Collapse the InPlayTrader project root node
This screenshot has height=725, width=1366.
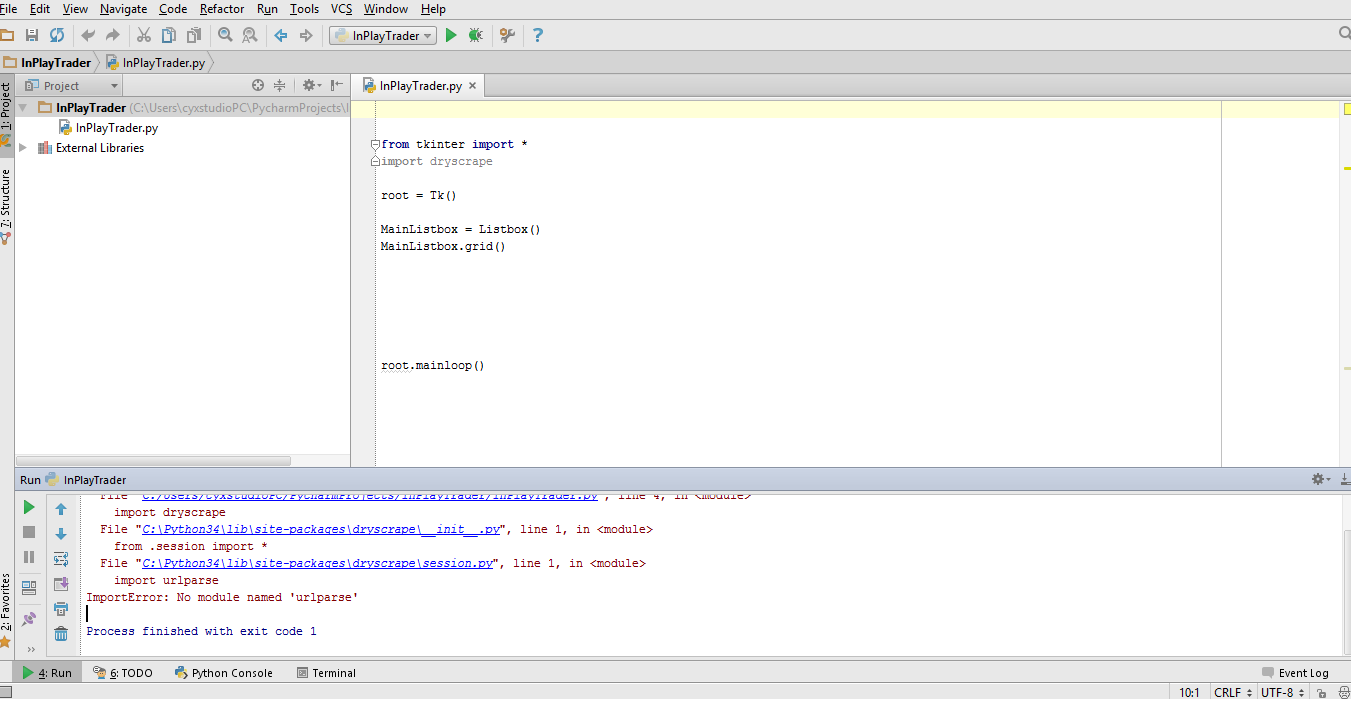tap(22, 107)
